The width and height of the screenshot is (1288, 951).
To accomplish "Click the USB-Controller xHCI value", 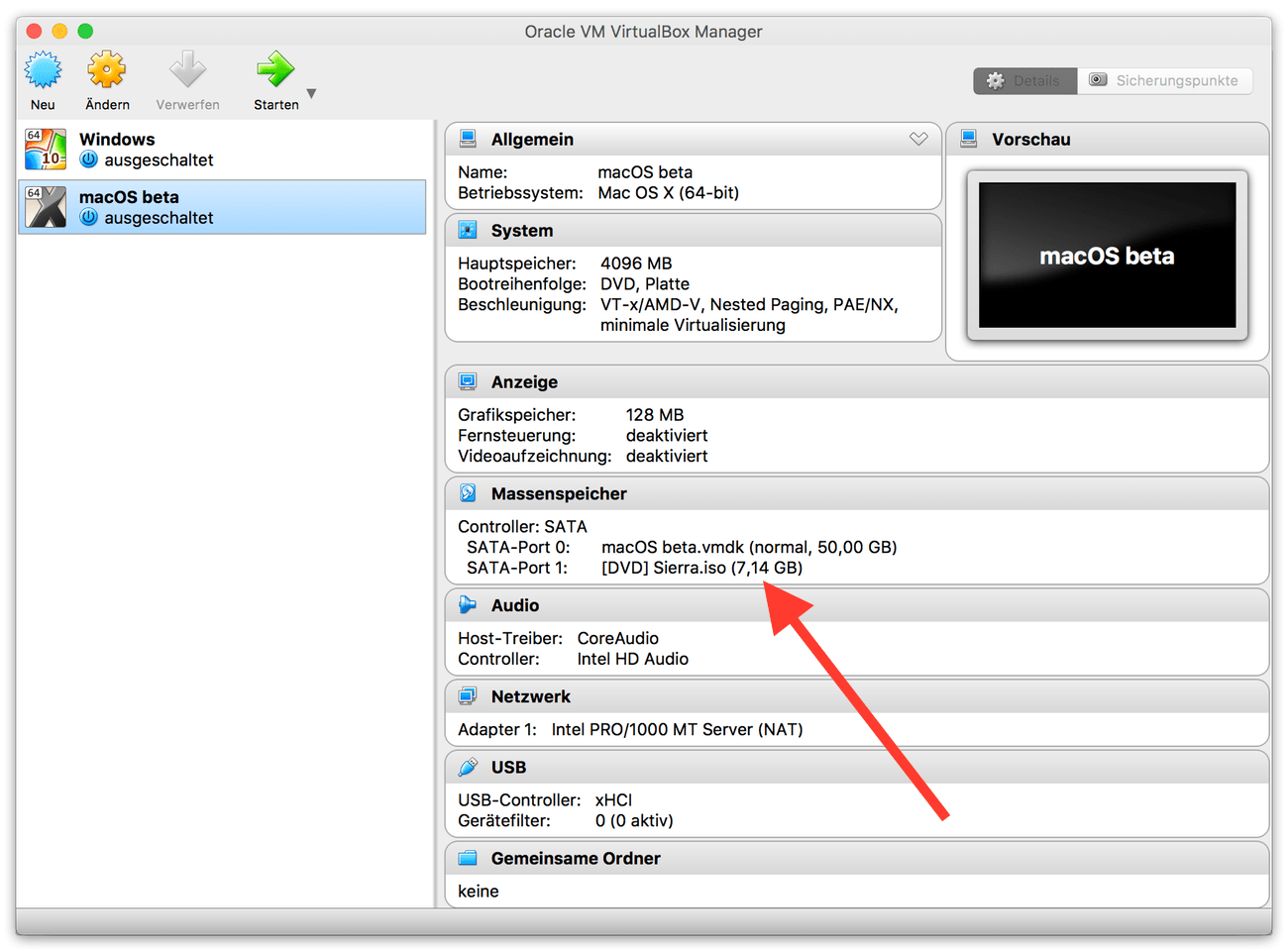I will point(613,800).
